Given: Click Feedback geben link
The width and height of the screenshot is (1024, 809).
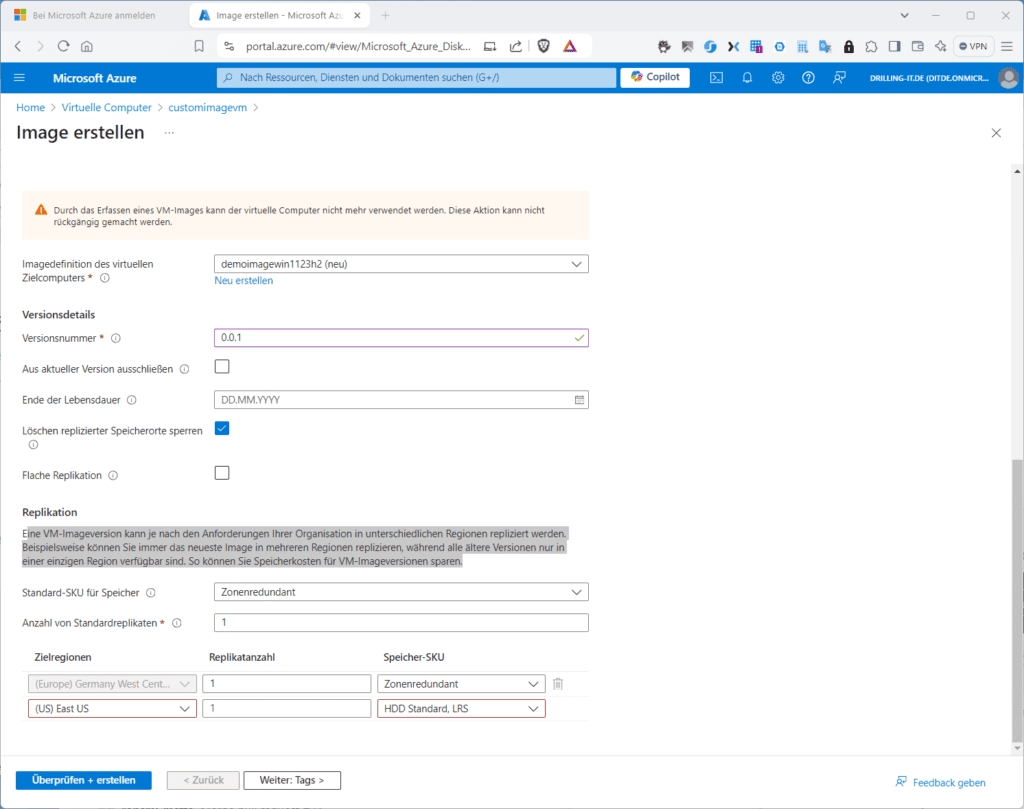Looking at the screenshot, I should tap(941, 782).
